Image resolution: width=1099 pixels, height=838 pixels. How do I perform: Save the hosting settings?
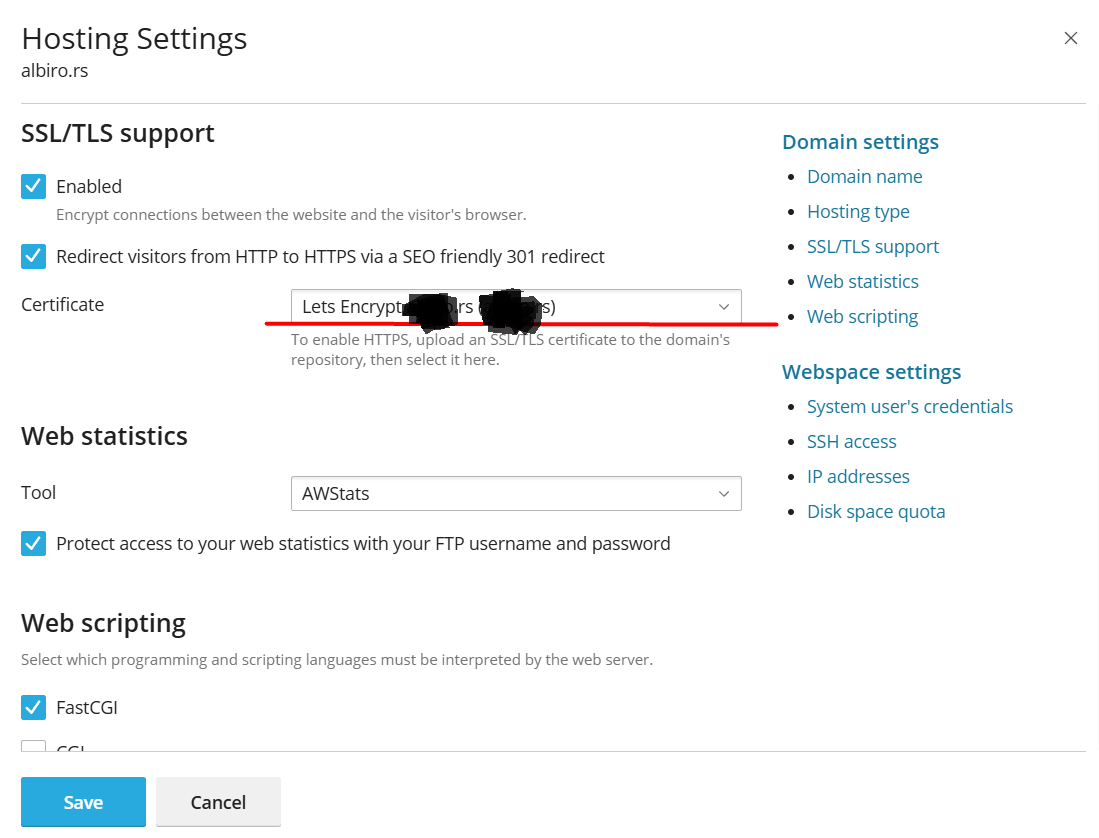tap(83, 802)
